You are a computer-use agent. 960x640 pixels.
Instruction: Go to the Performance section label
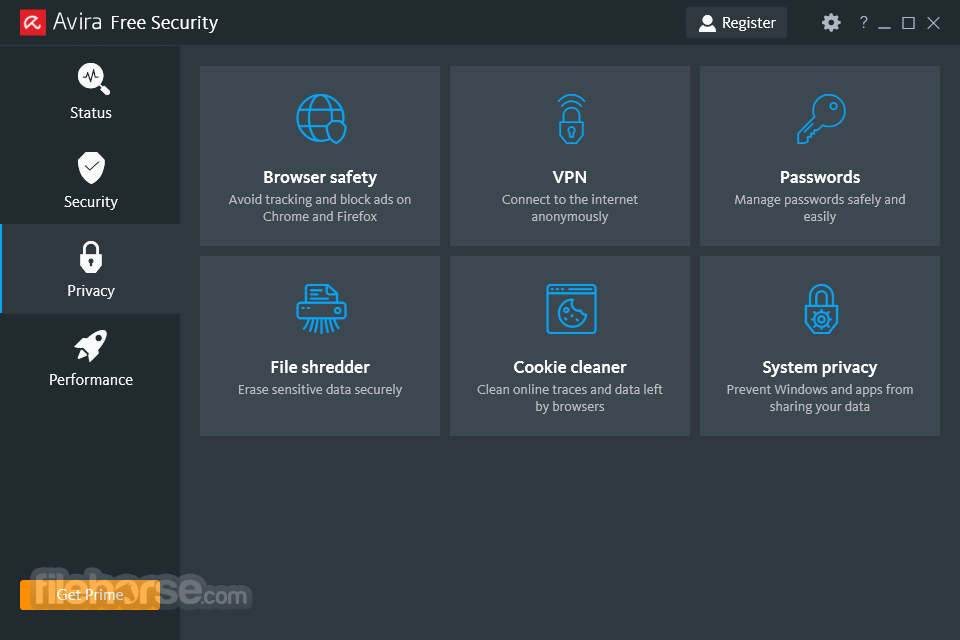pos(91,380)
